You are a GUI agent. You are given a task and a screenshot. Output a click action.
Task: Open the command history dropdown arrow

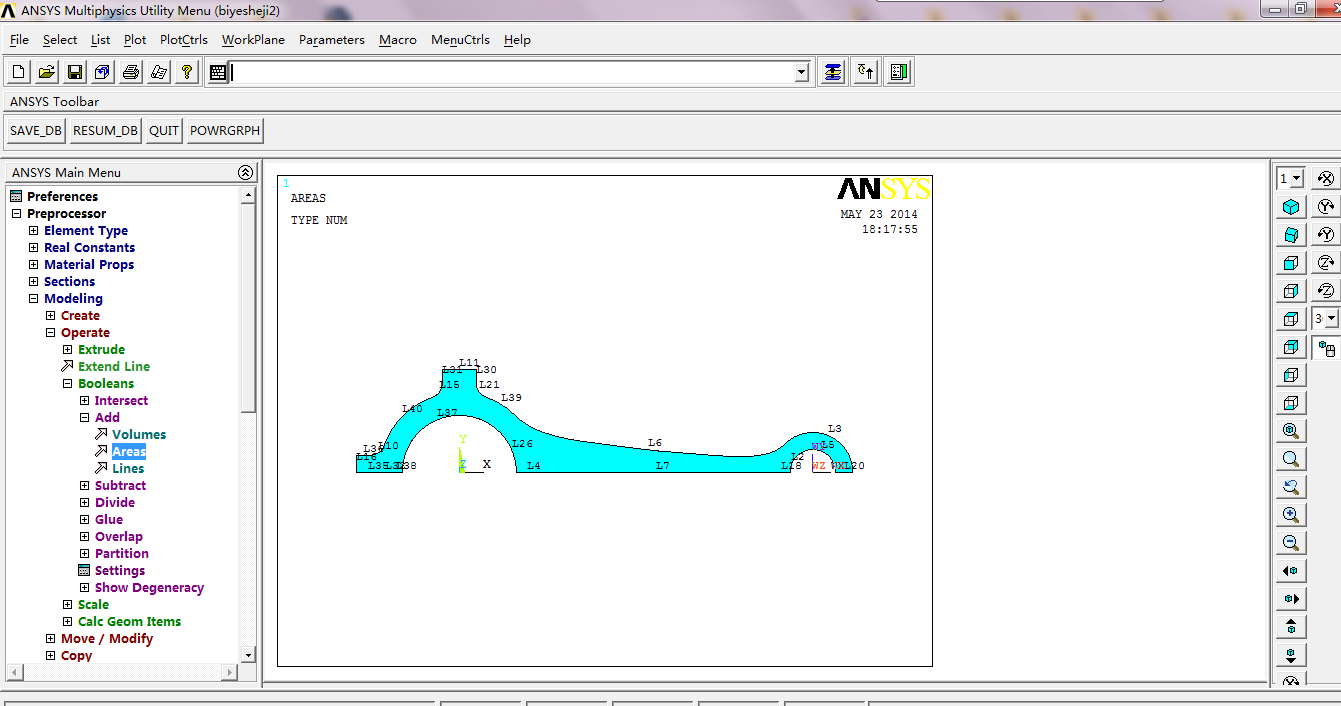[x=802, y=72]
